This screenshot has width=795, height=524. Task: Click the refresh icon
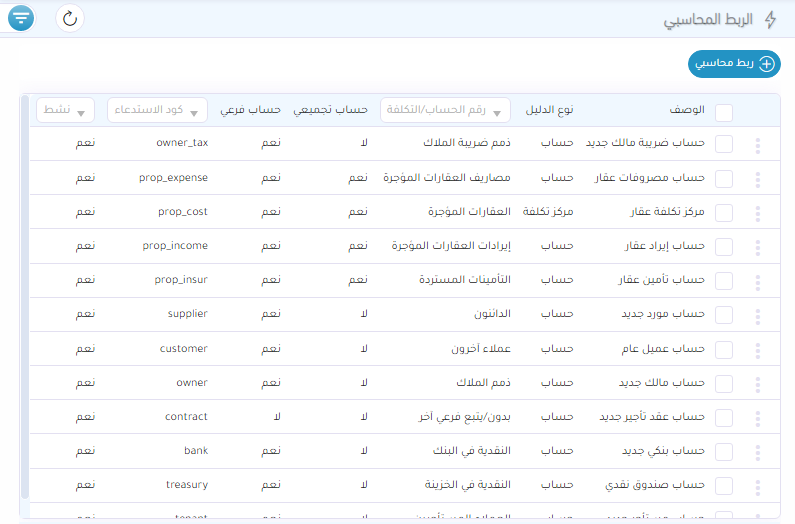point(69,18)
